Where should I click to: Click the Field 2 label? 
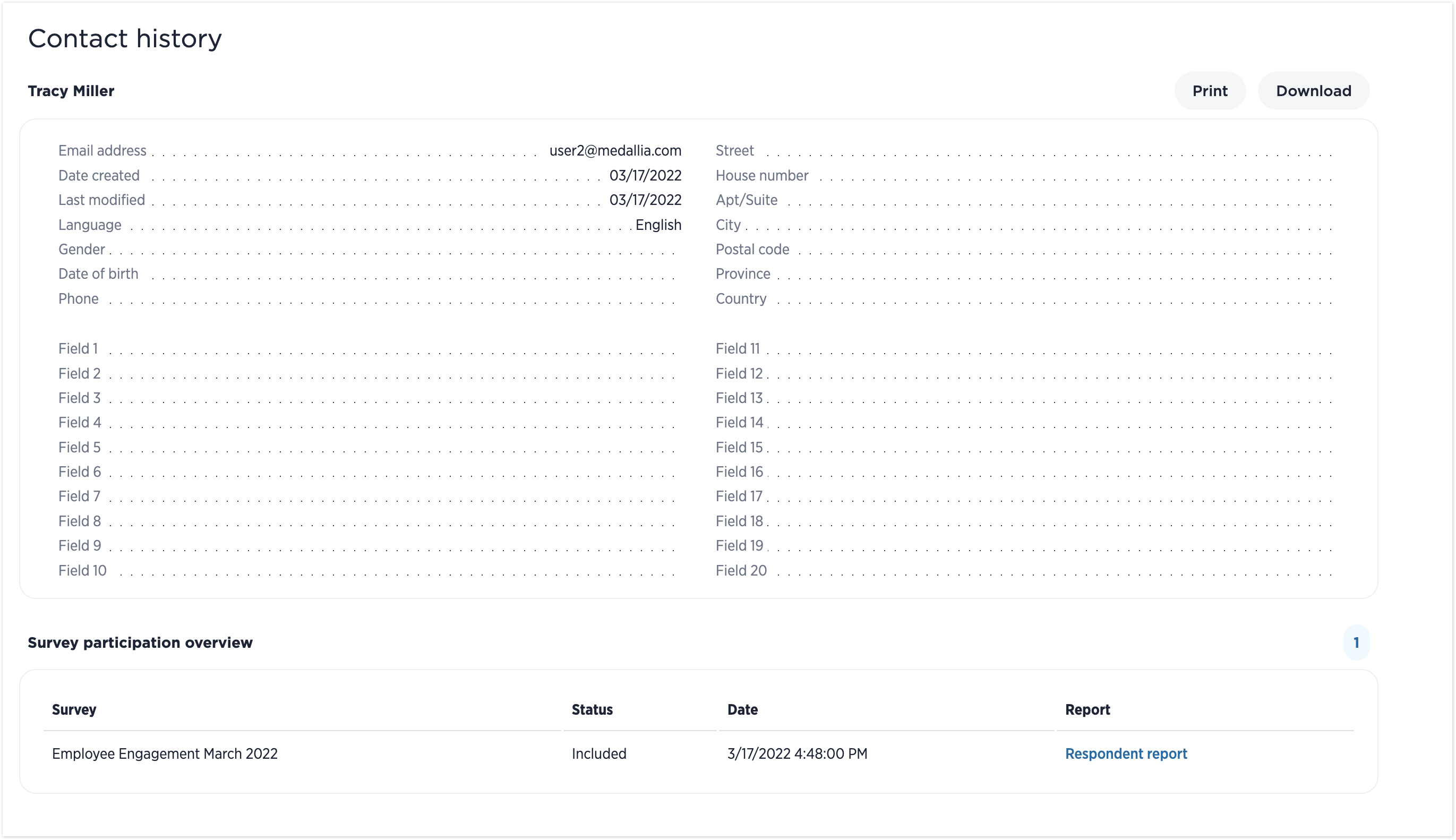tap(80, 373)
